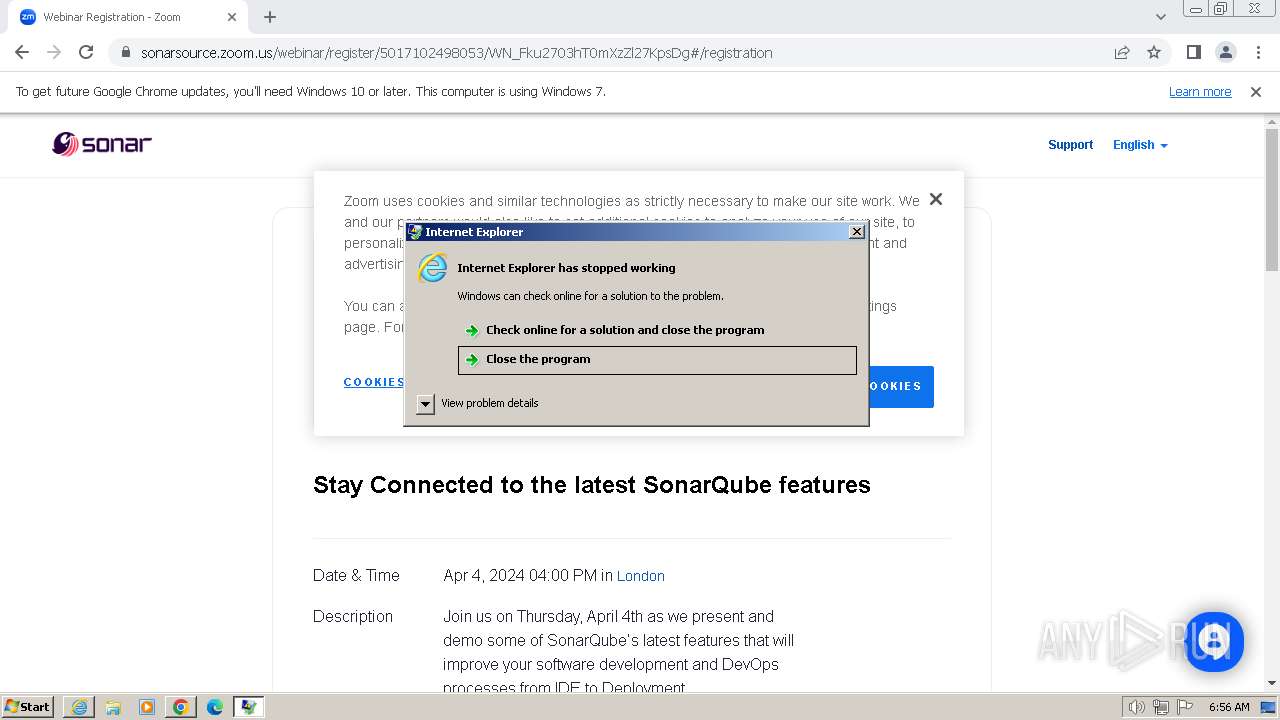Toggle the Chrome side panel
Screen dimensions: 1280x720
pos(1193,52)
